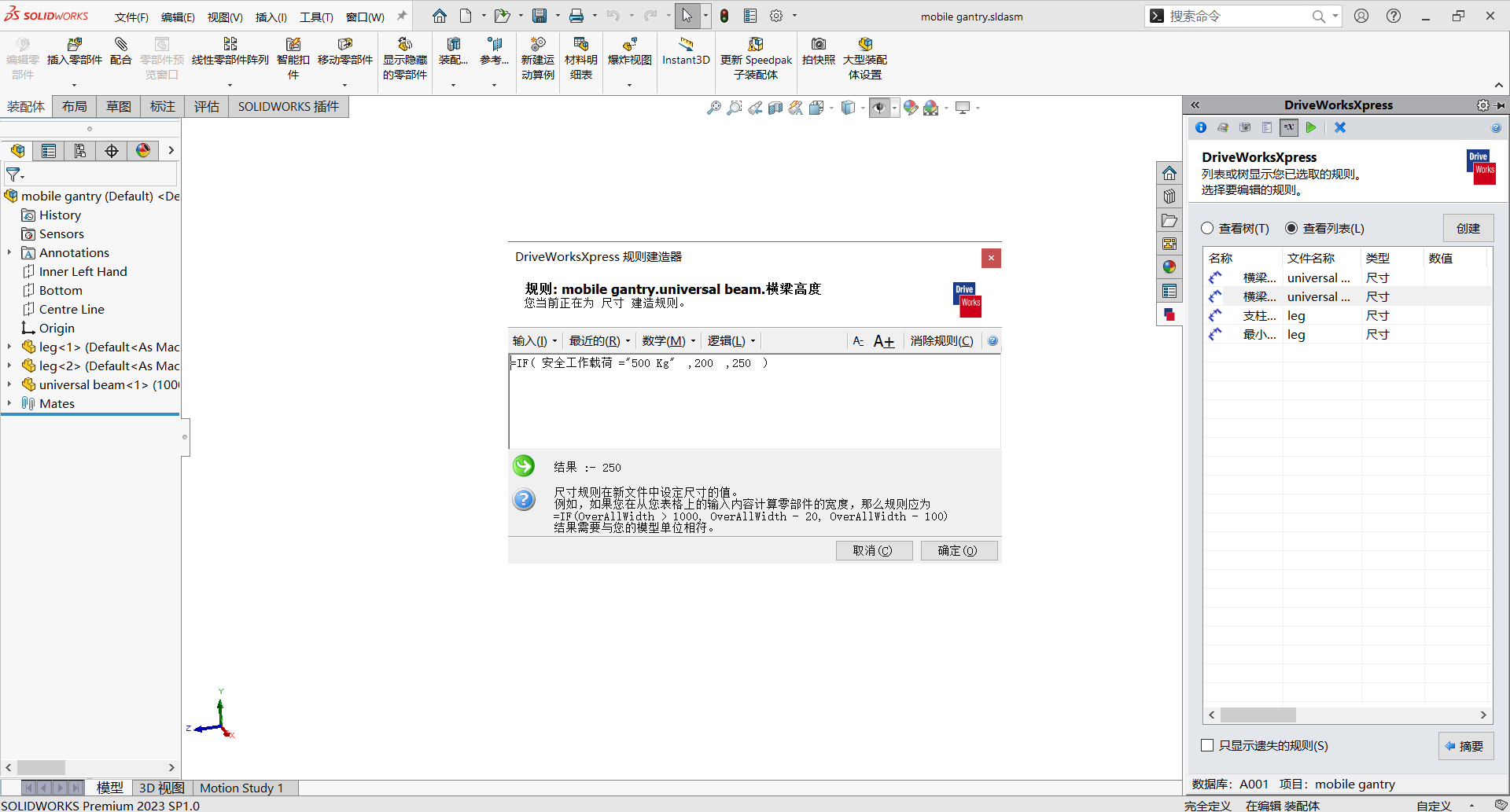Screen dimensions: 1510x812
Task: Click DriveWorksXpress capture camera icon
Action: coord(1245,127)
